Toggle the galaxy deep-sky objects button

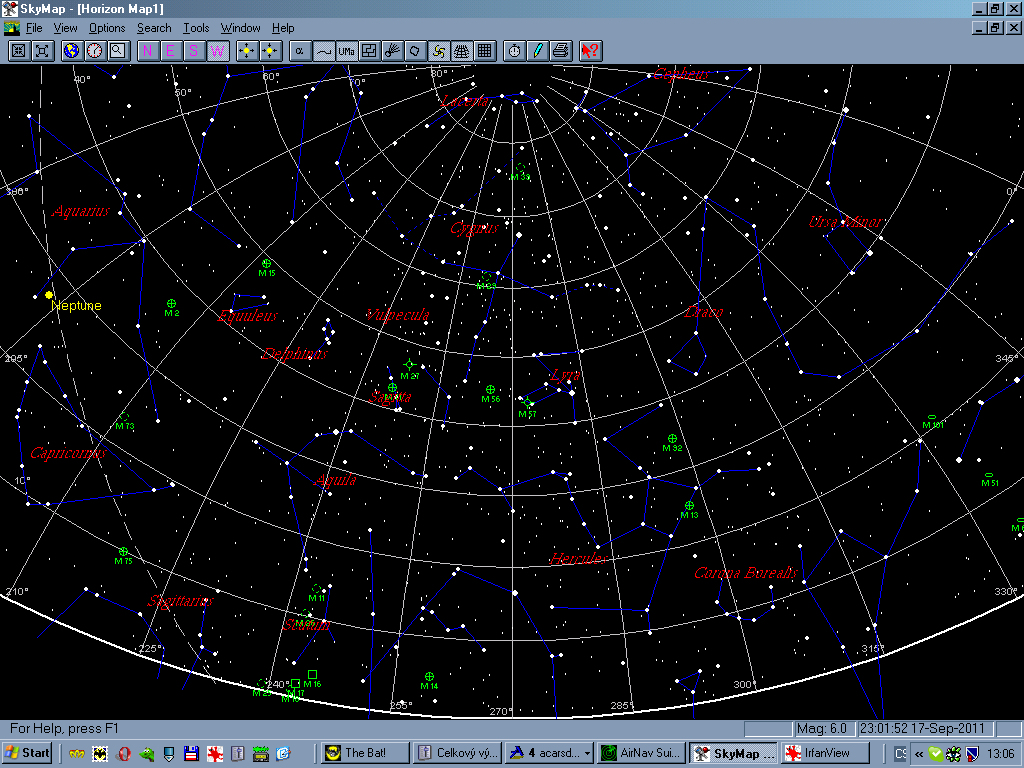click(x=438, y=51)
